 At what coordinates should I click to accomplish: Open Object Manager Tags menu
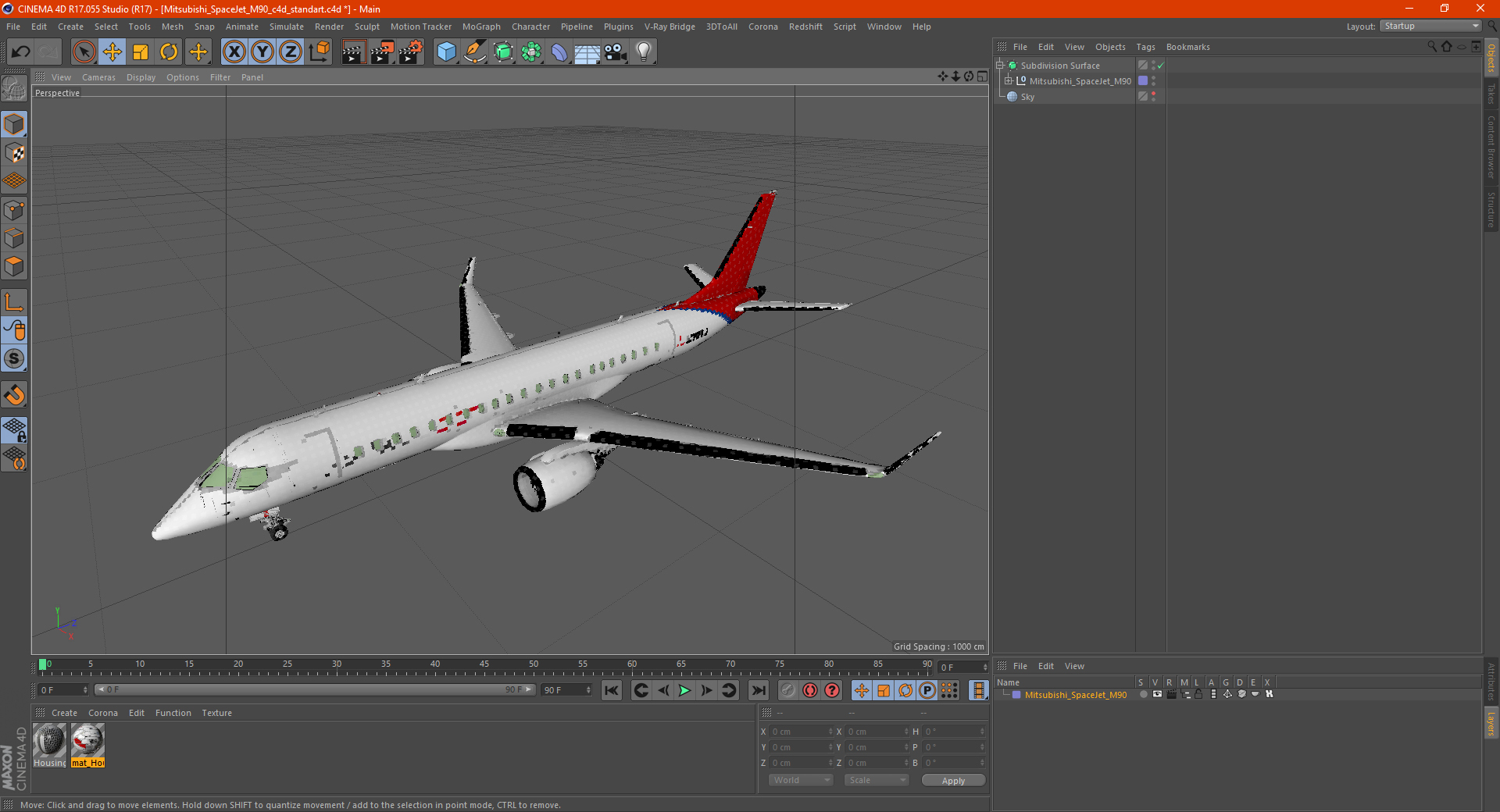(x=1145, y=47)
